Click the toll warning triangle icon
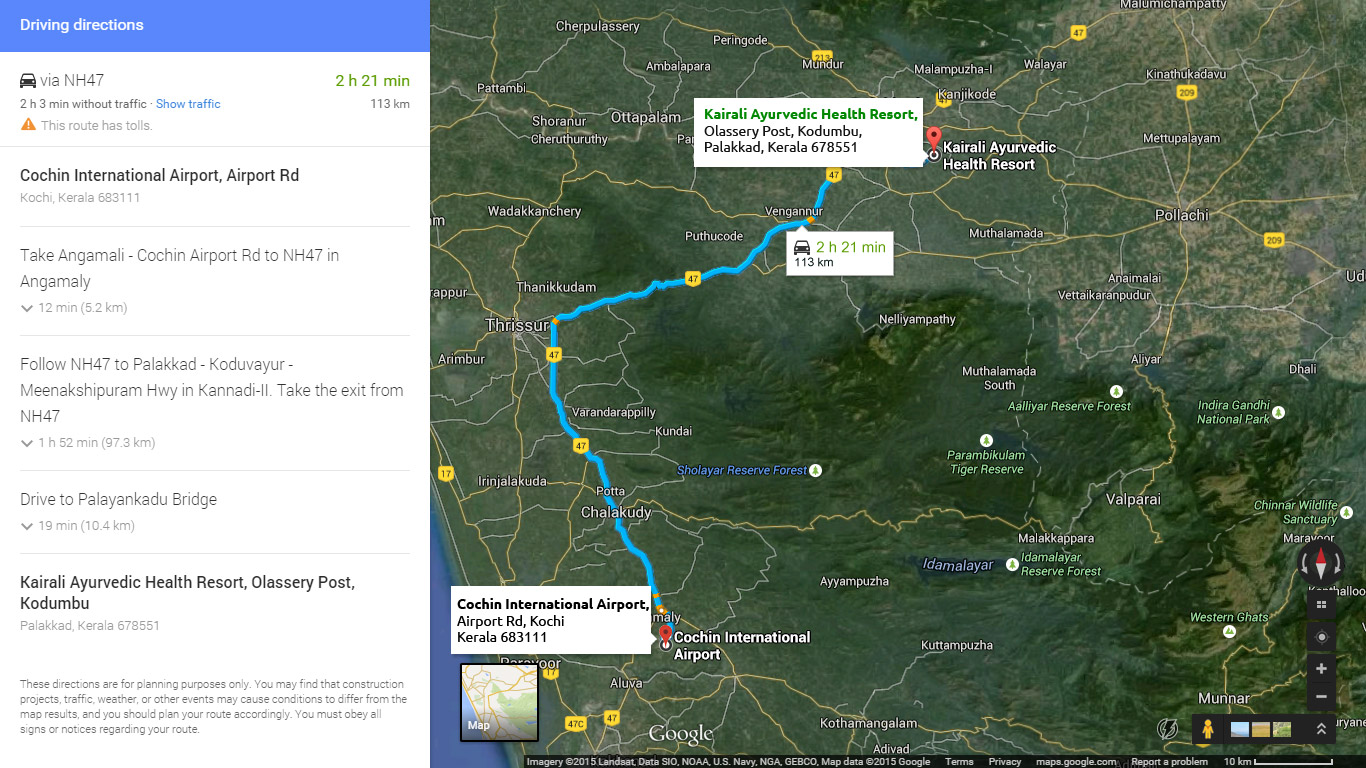1366x768 pixels. coord(28,125)
